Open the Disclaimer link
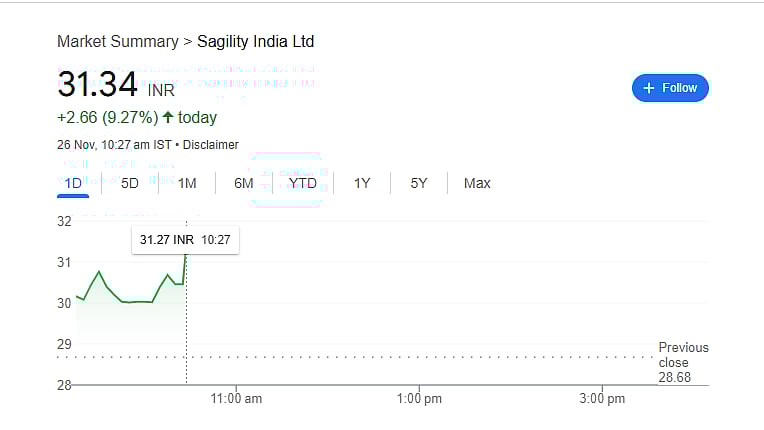Image resolution: width=764 pixels, height=430 pixels. coord(210,145)
